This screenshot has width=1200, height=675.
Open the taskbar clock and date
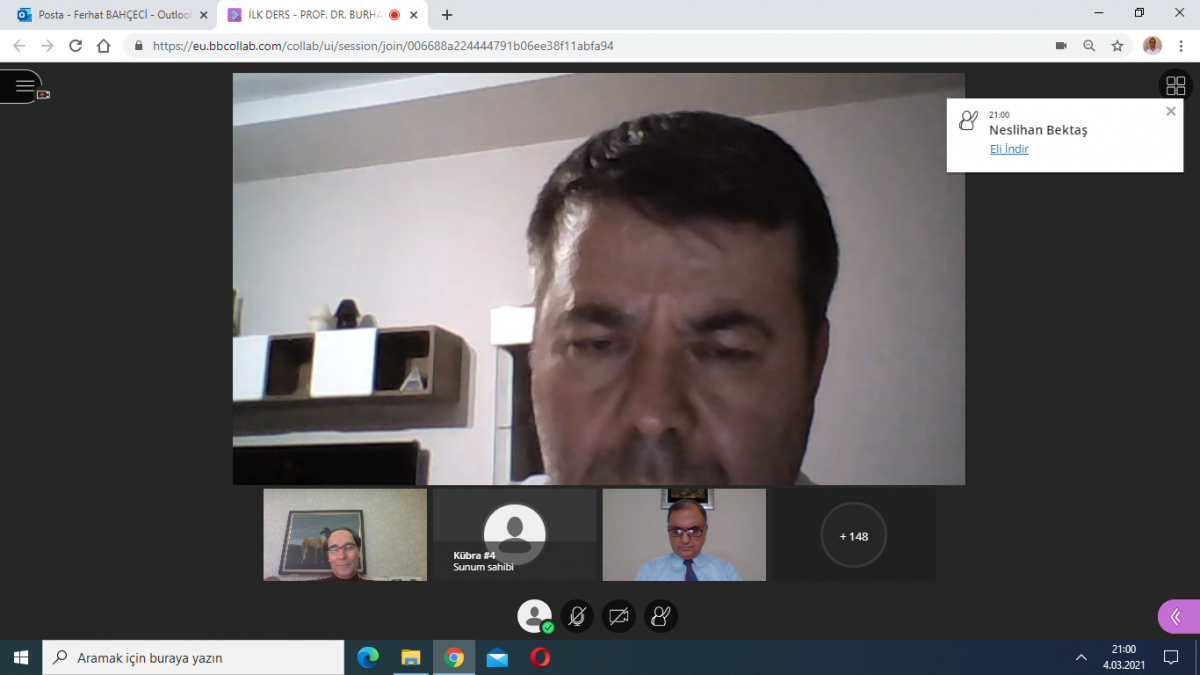tap(1123, 657)
